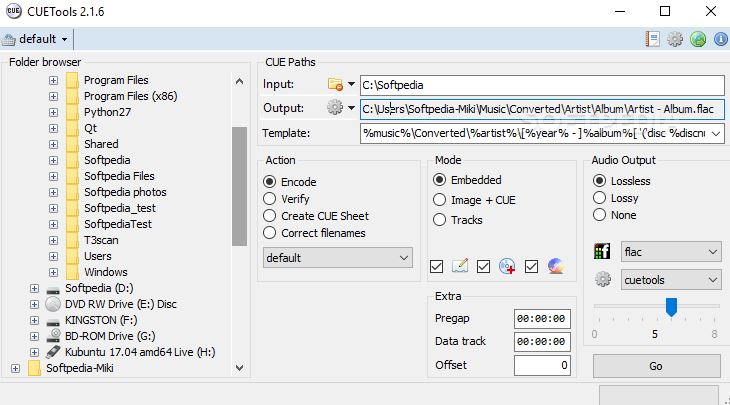Select the SoftpediaTest folder
This screenshot has width=730, height=405.
tap(118, 224)
